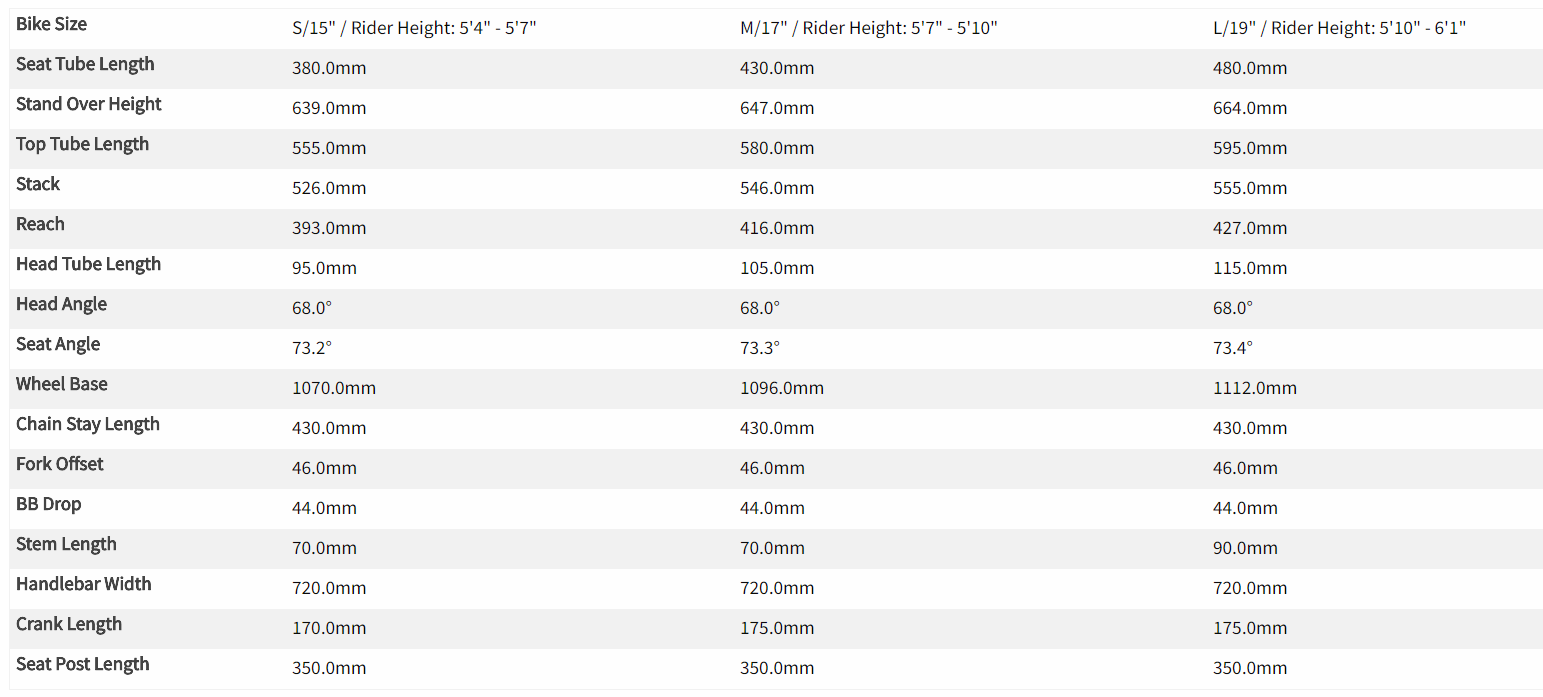Screen dimensions: 1543x697
Task: Select the 580.0mm Top Tube Length value
Action: point(777,148)
